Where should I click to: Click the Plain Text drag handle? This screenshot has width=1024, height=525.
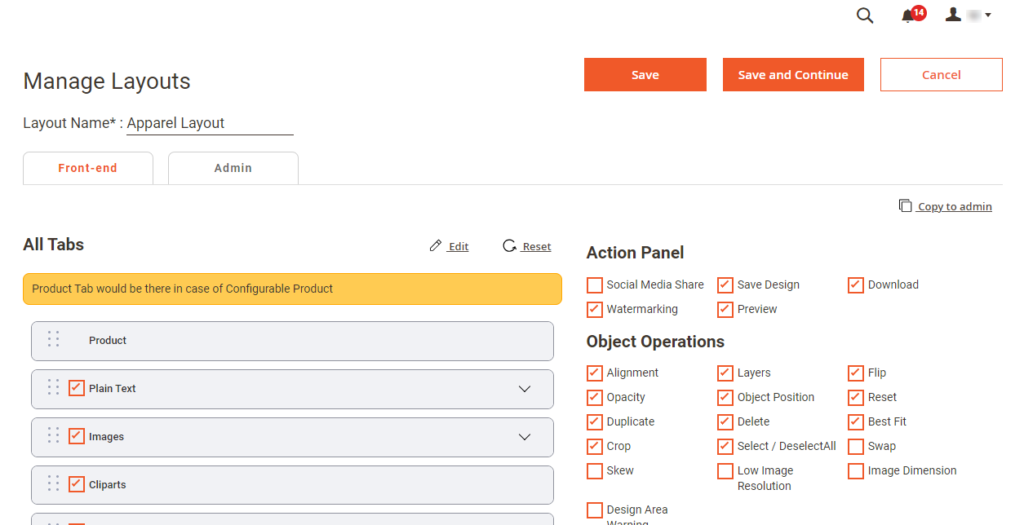click(54, 388)
